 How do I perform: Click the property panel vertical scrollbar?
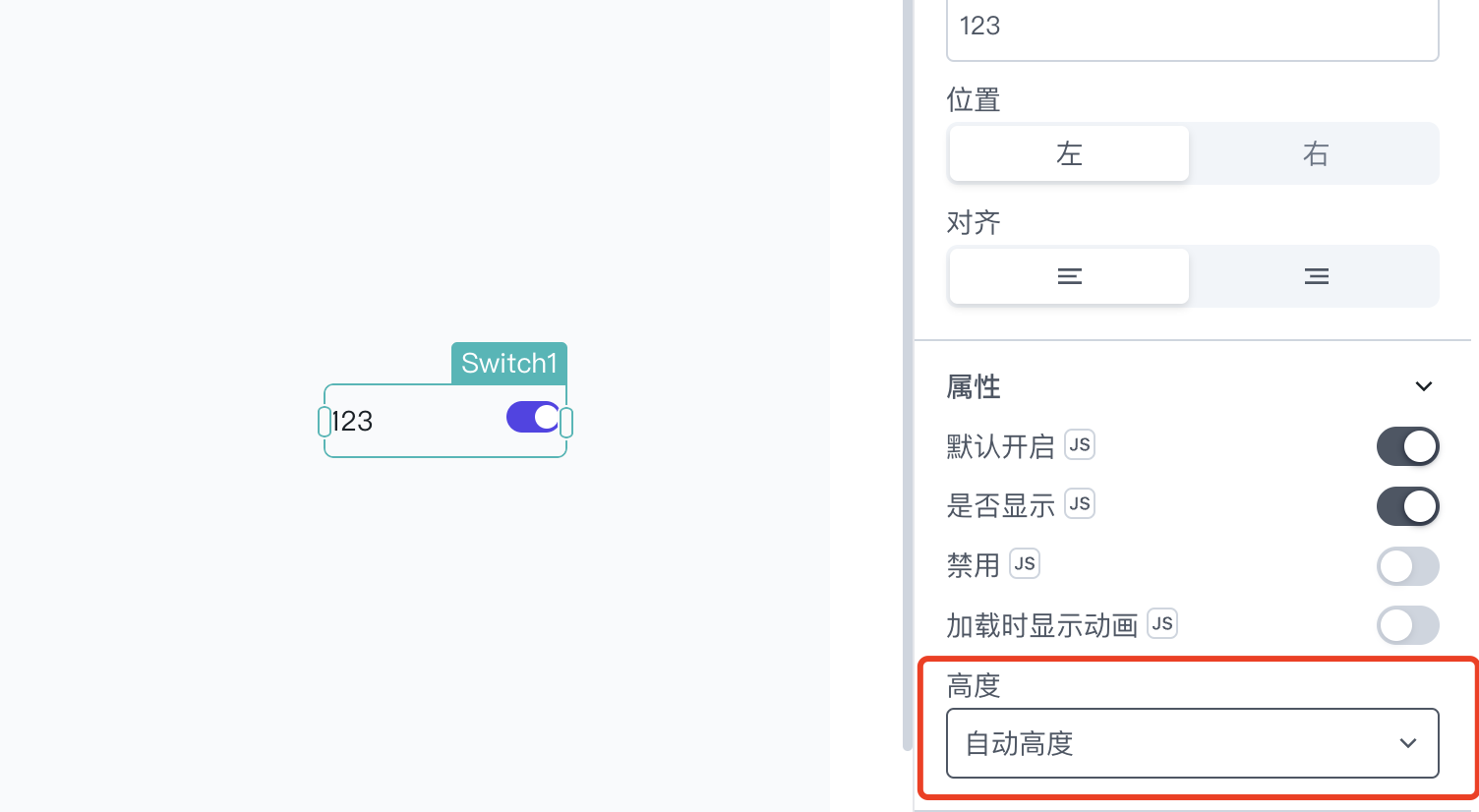point(908,374)
